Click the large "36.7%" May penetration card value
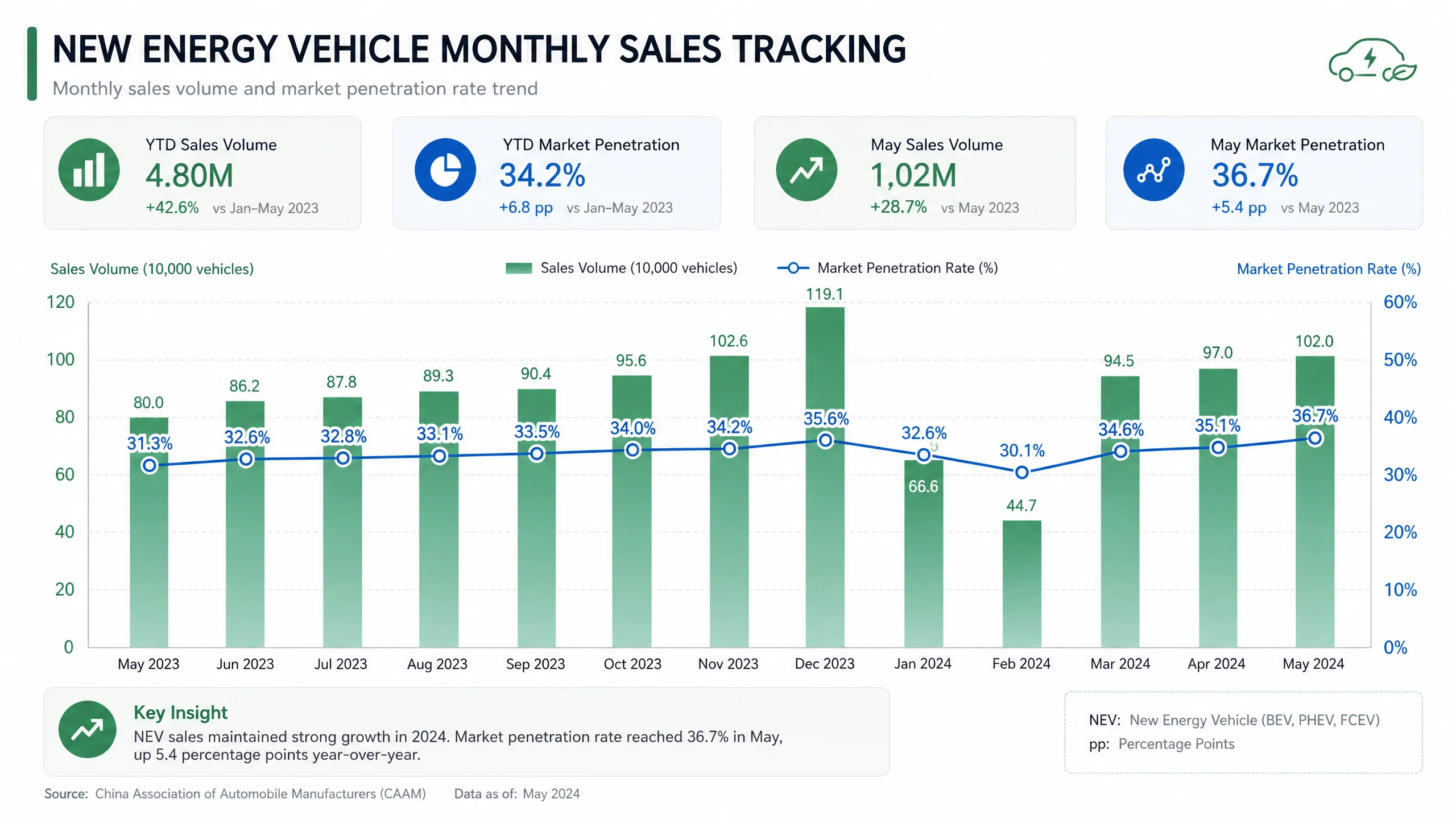 pos(1255,175)
